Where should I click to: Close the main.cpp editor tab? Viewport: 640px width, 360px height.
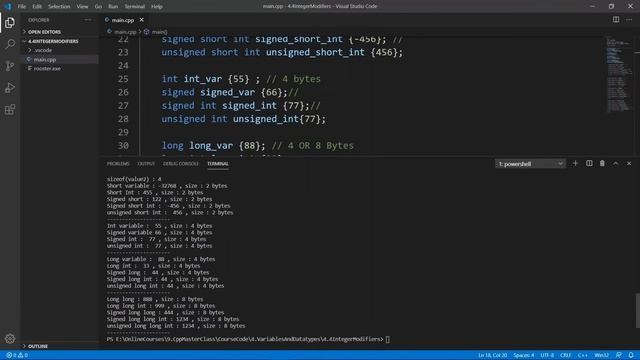pos(142,20)
